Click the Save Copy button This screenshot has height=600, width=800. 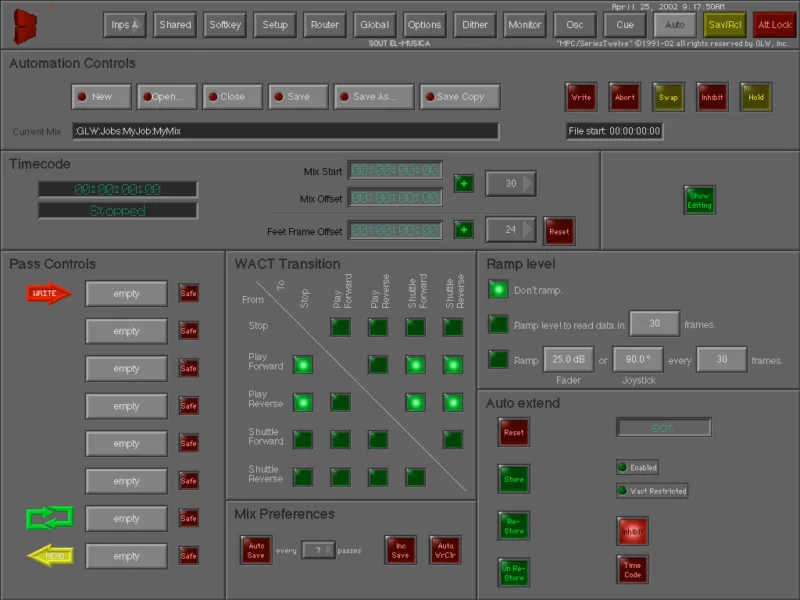point(460,97)
